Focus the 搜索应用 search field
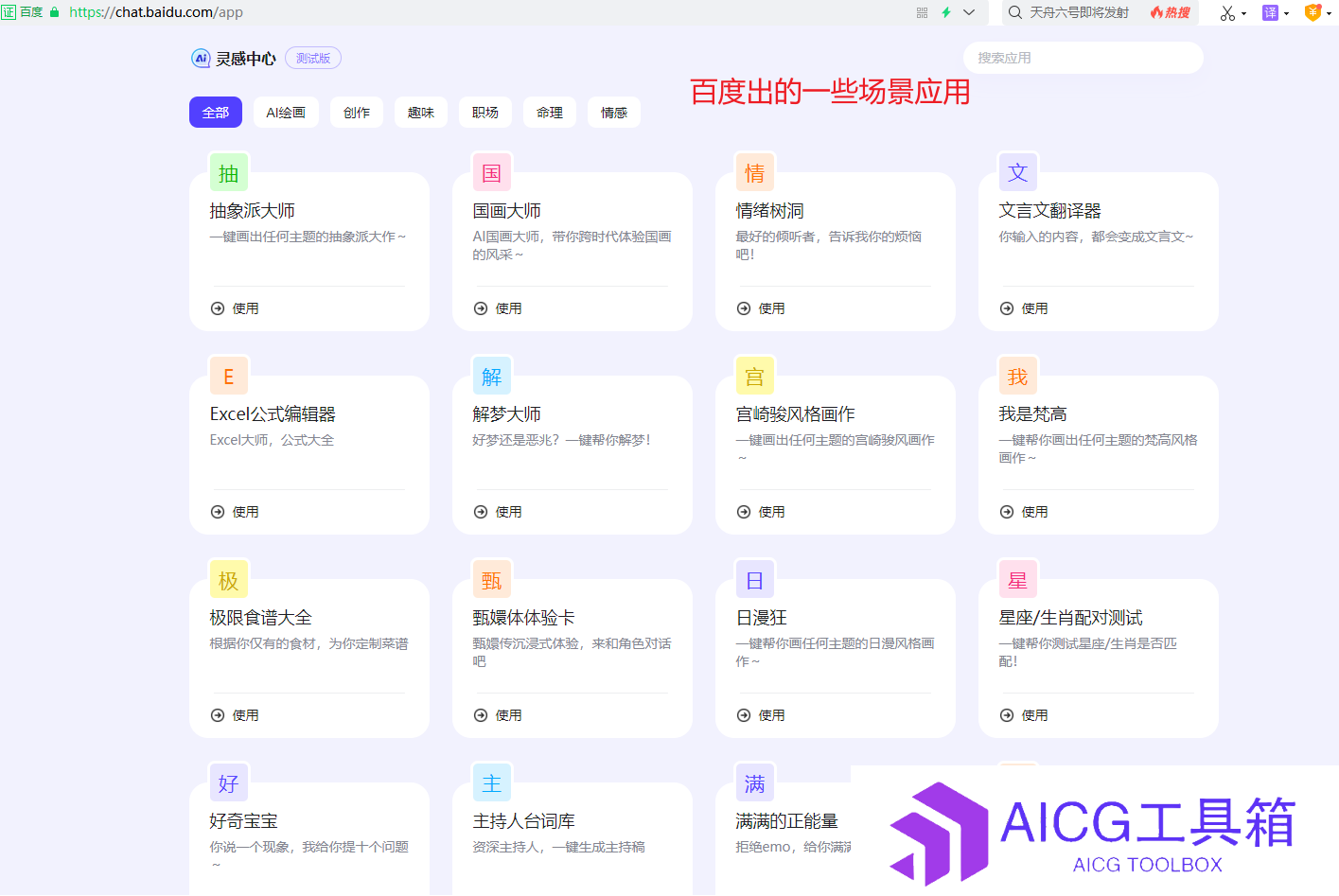 click(1084, 58)
